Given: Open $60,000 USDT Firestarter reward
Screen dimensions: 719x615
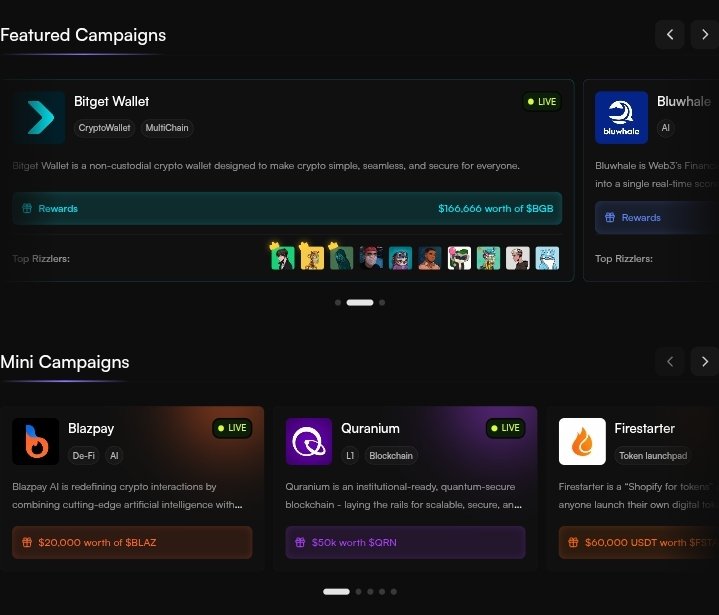Looking at the screenshot, I should (x=639, y=542).
